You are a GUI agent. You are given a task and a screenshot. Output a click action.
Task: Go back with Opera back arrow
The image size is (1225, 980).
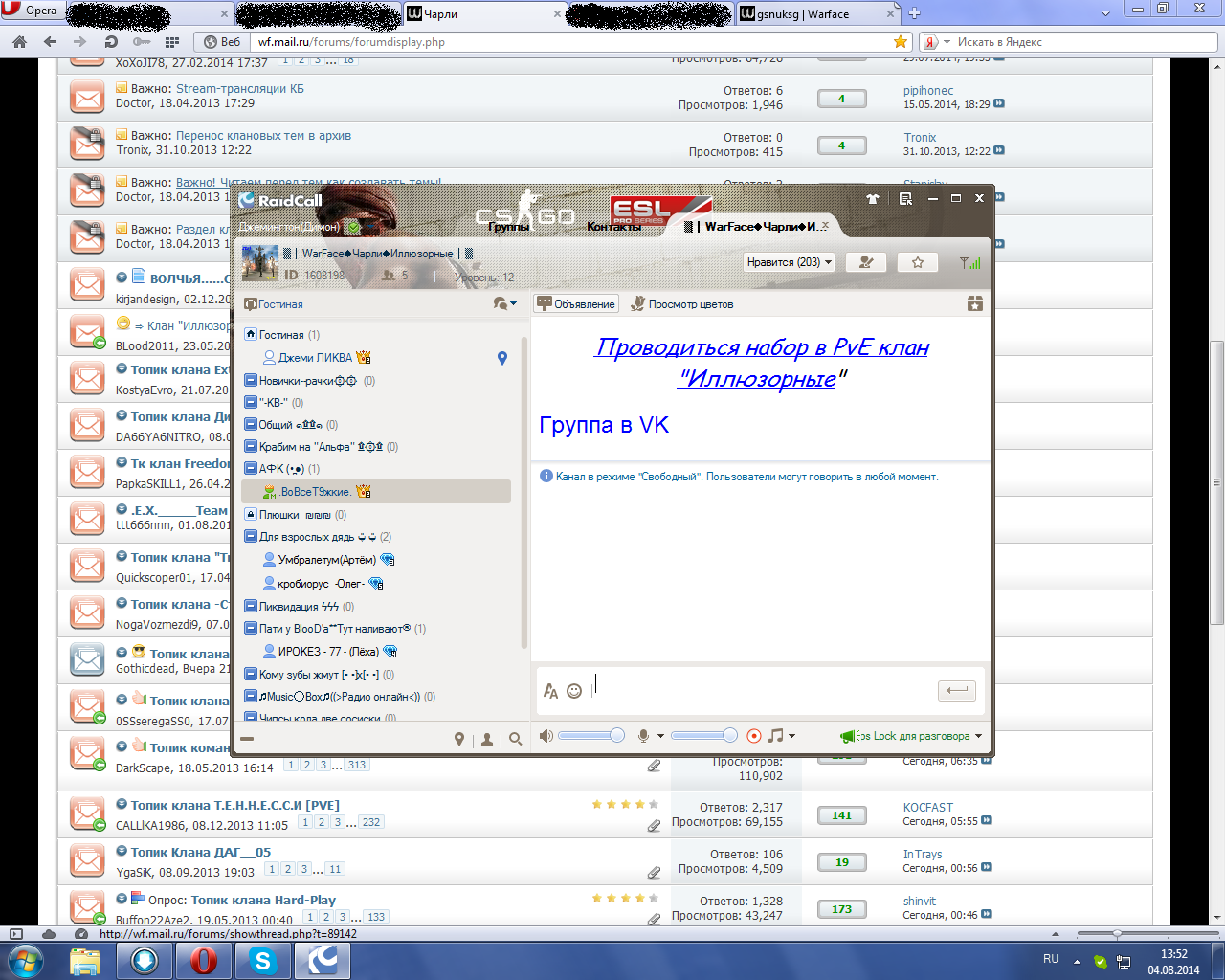(x=50, y=41)
